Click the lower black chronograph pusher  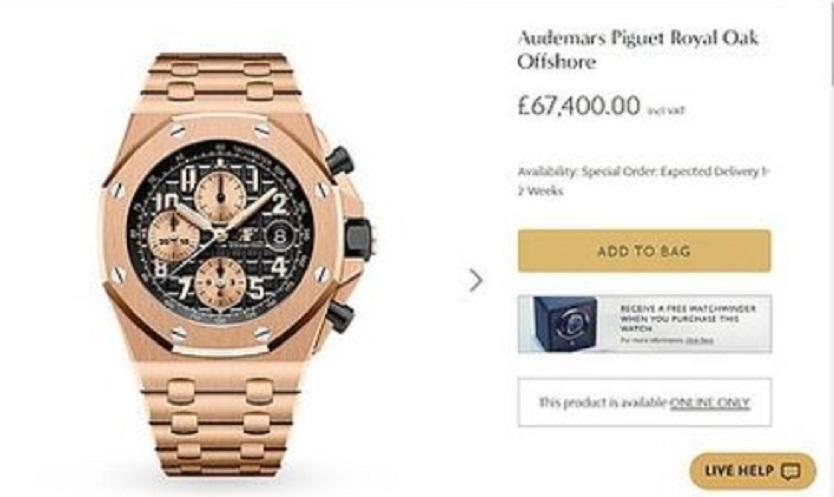tap(340, 316)
